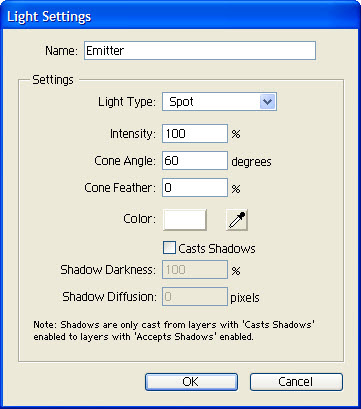Pick a light color with the eyedropper

pyautogui.click(x=237, y=220)
